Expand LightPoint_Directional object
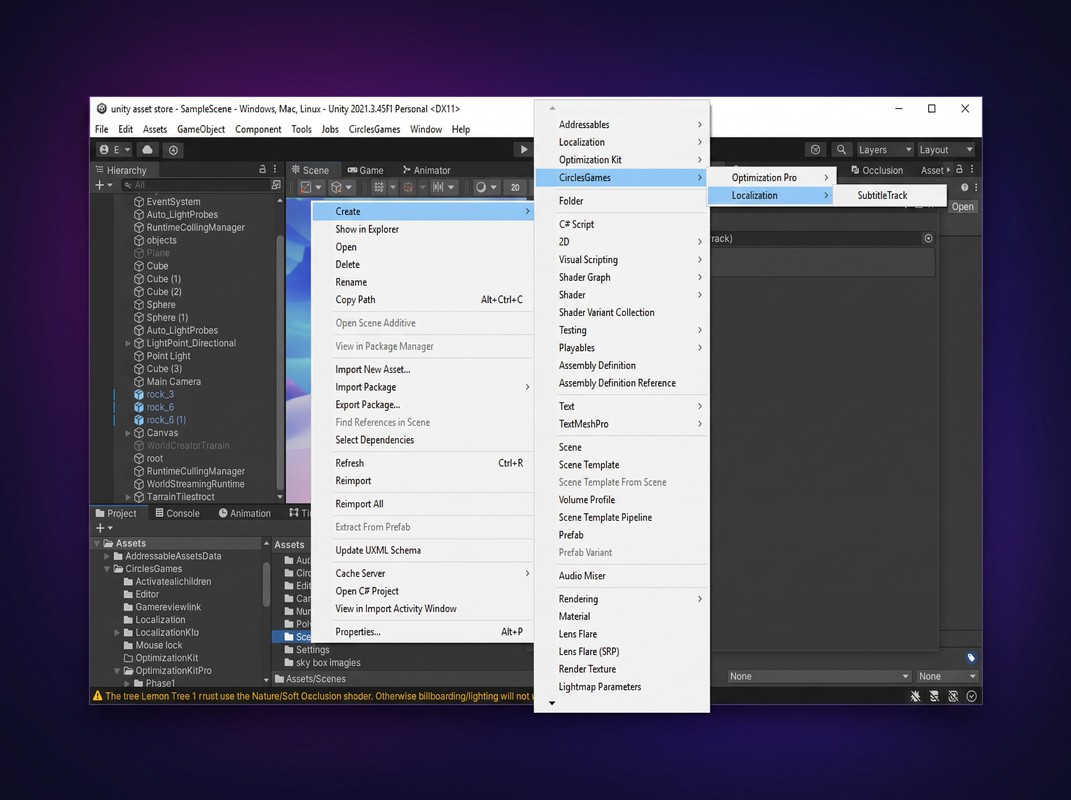Screen dimensions: 1071x800 pos(128,344)
